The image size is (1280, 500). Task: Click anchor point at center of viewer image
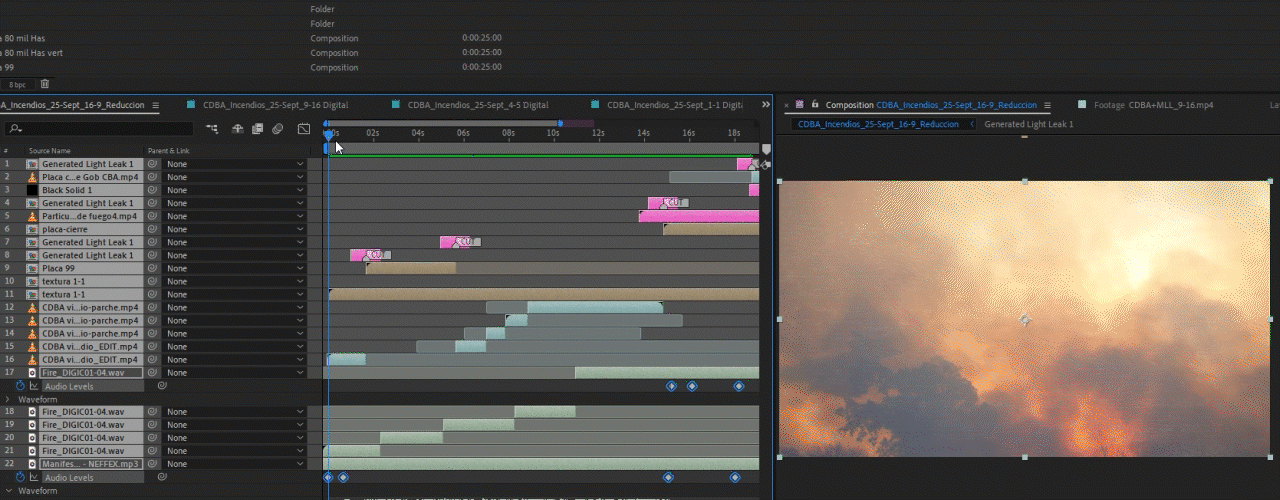[x=1024, y=320]
